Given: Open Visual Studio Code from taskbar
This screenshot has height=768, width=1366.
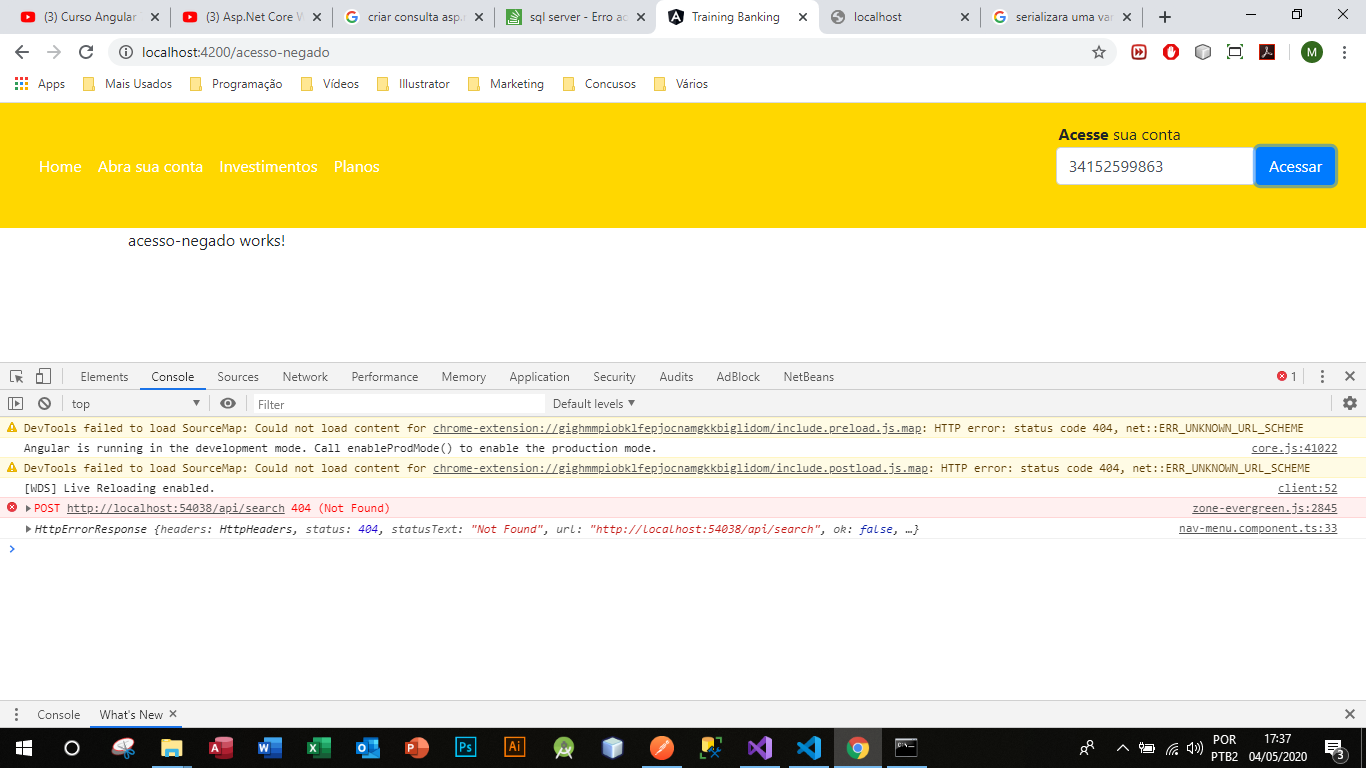Looking at the screenshot, I should point(809,748).
